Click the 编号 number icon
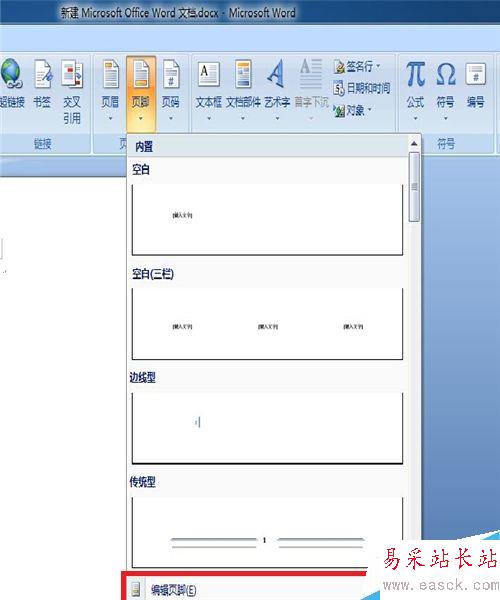500x600 pixels. (476, 74)
